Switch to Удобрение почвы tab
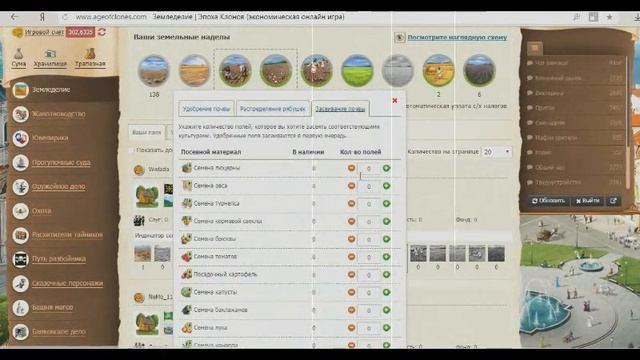Image resolution: width=640 pixels, height=360 pixels. pos(206,109)
